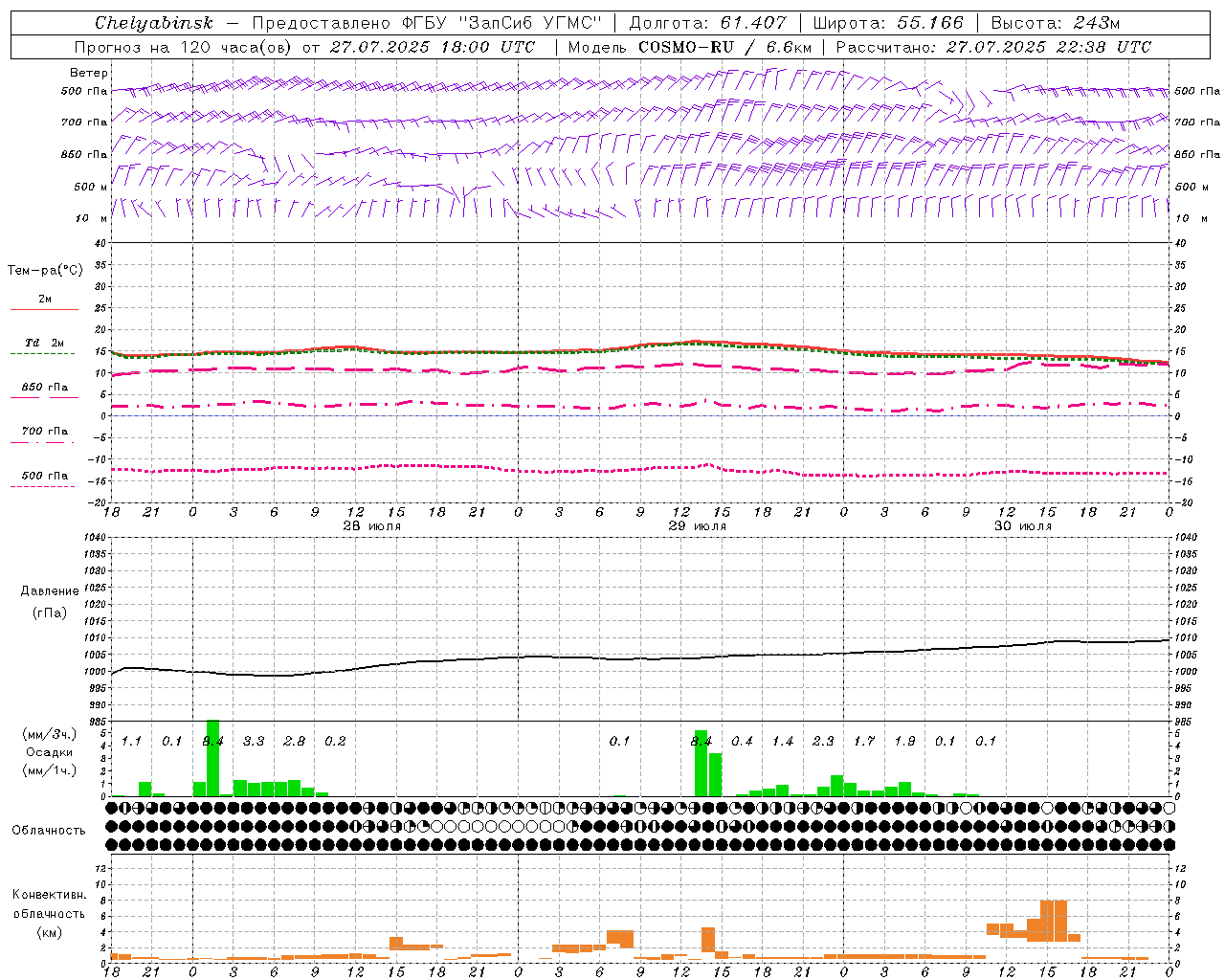This screenshot has width=1225, height=980.
Task: Click the Ветер wind panel label
Action: click(x=89, y=73)
